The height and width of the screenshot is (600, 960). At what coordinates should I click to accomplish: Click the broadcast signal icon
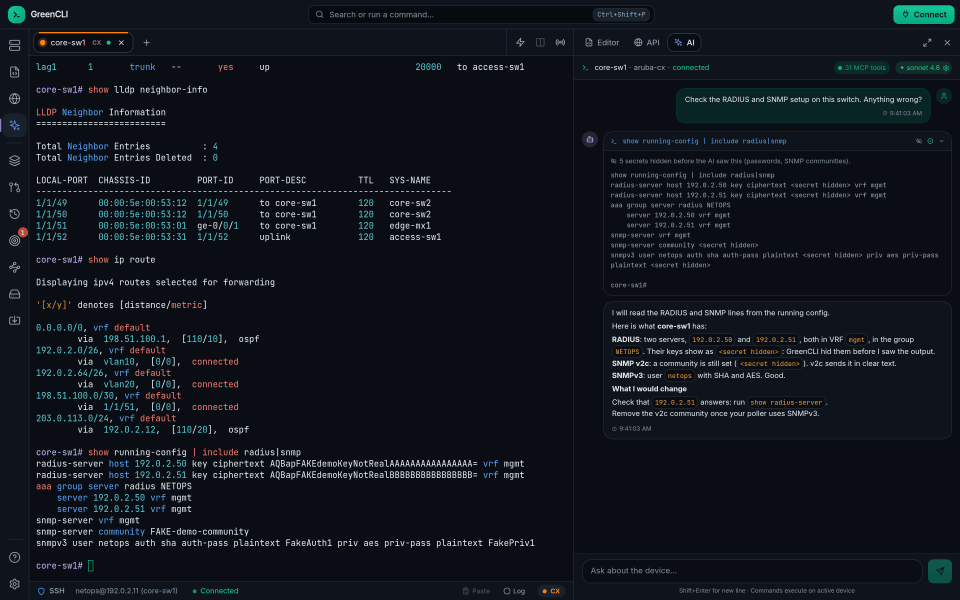[560, 42]
